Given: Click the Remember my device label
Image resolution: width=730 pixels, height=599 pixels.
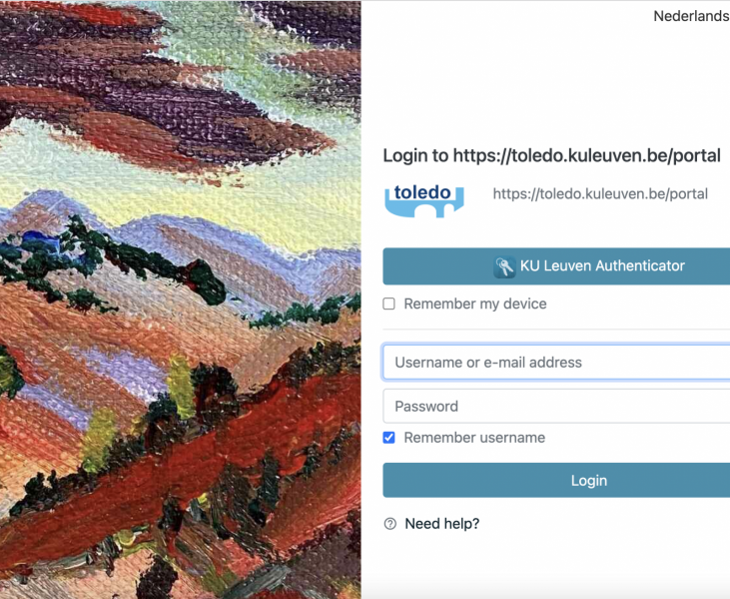Looking at the screenshot, I should point(475,304).
